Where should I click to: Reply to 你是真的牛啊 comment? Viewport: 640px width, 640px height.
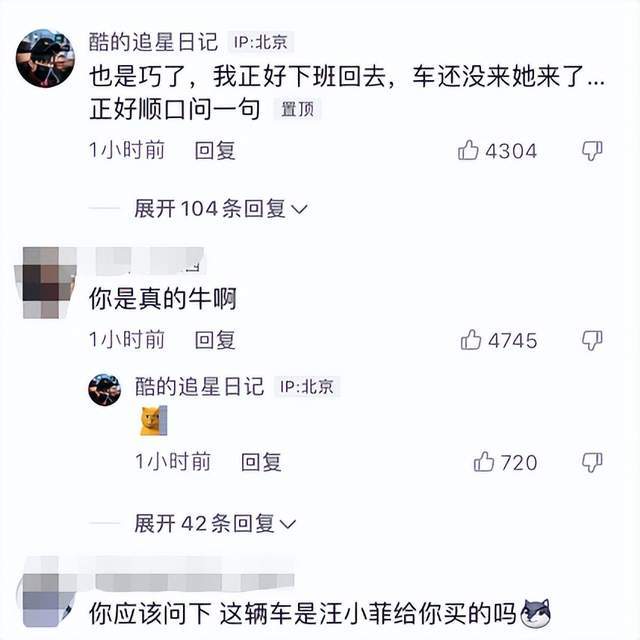tap(215, 340)
